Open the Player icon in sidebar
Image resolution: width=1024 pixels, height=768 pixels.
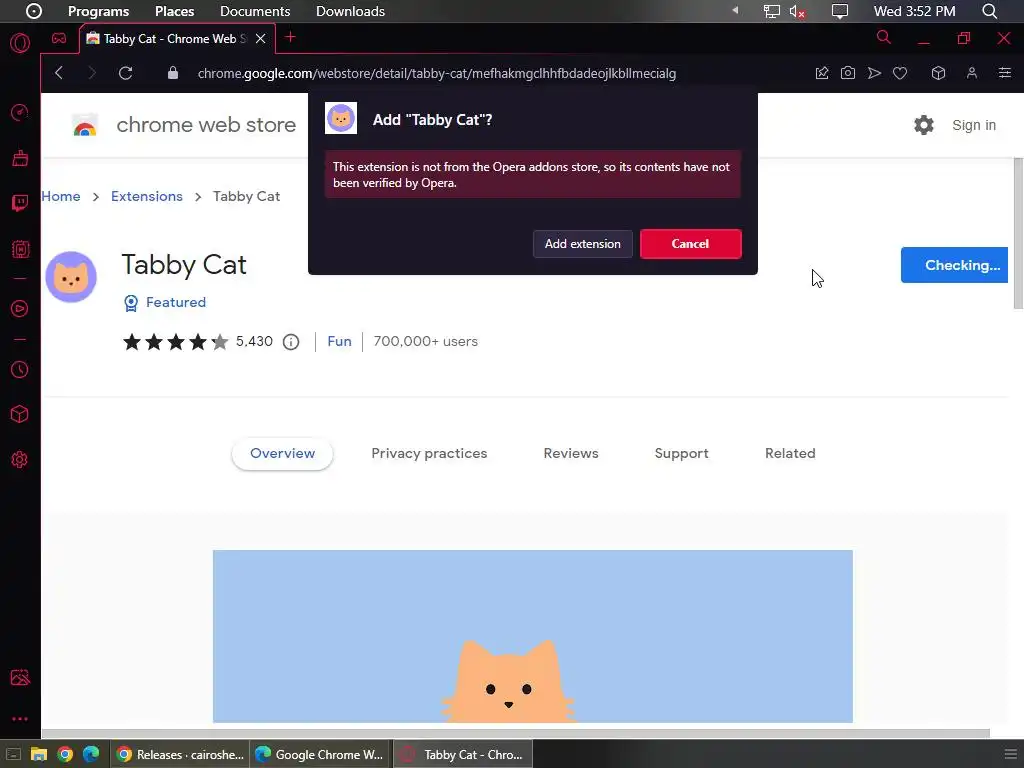pyautogui.click(x=20, y=308)
